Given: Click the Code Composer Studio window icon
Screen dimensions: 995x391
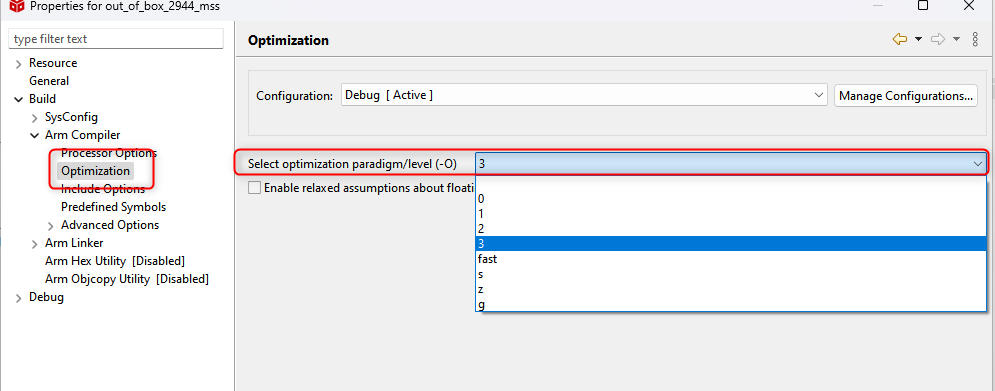Looking at the screenshot, I should 17,6.
